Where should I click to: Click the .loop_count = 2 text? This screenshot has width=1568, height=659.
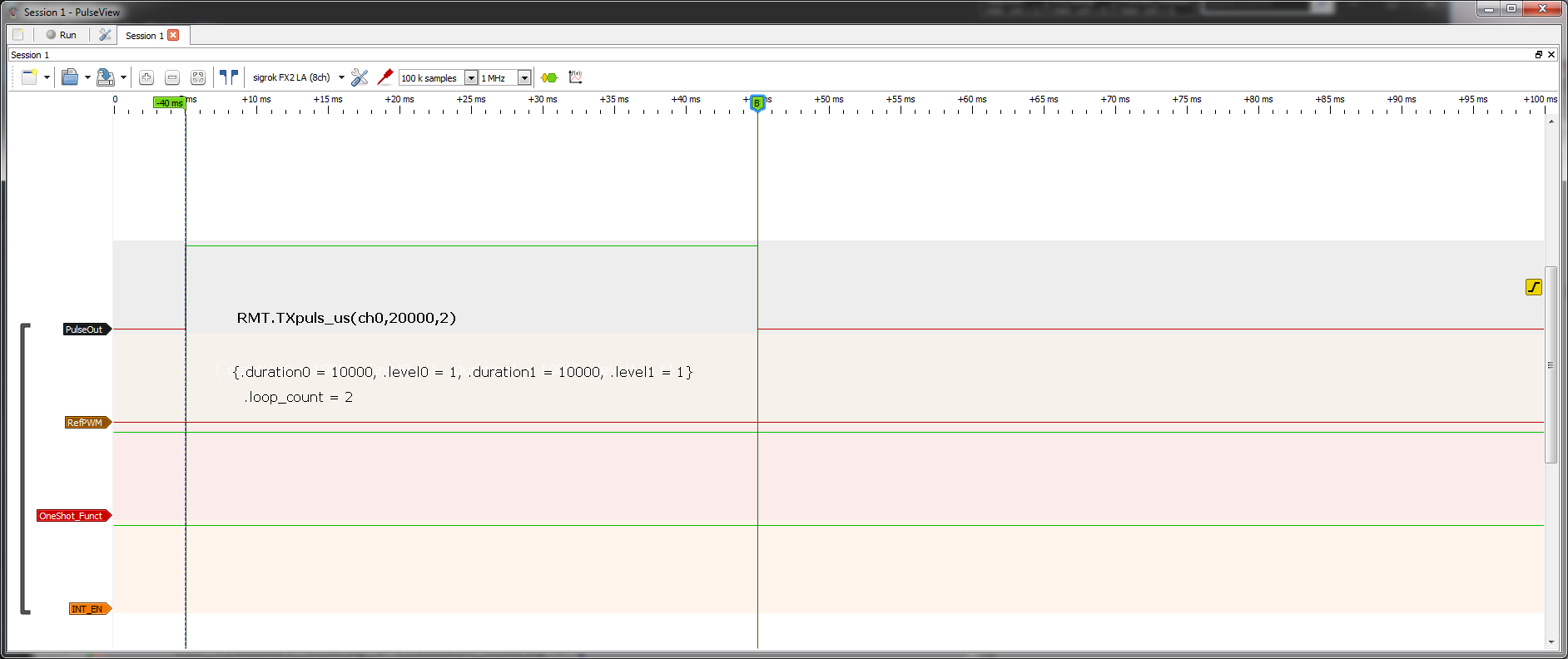[298, 397]
